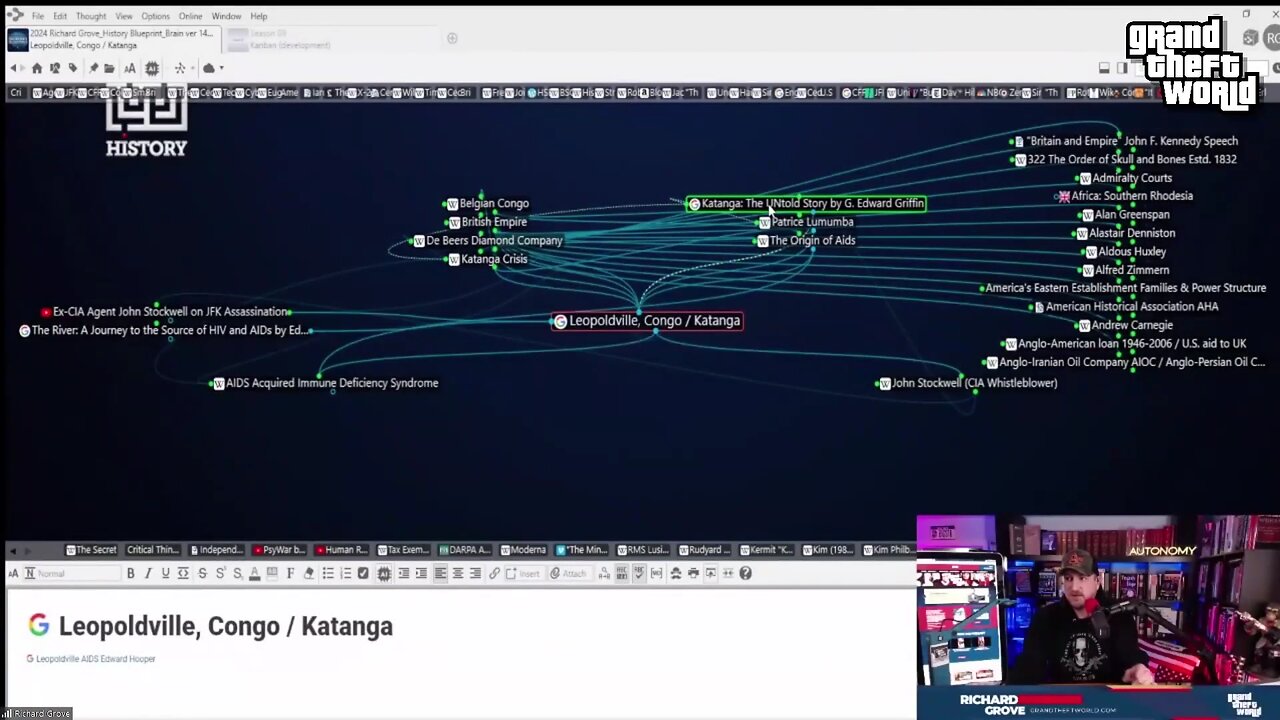Open the RG user account avatar
This screenshot has width=1280, height=720.
point(1272,38)
